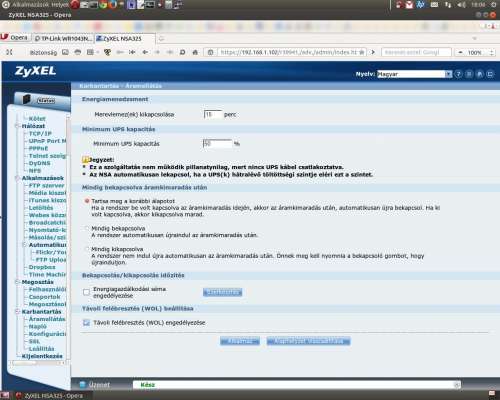Click the Opera panel toggle icon at far left
500x400 pixels.
click(x=9, y=52)
